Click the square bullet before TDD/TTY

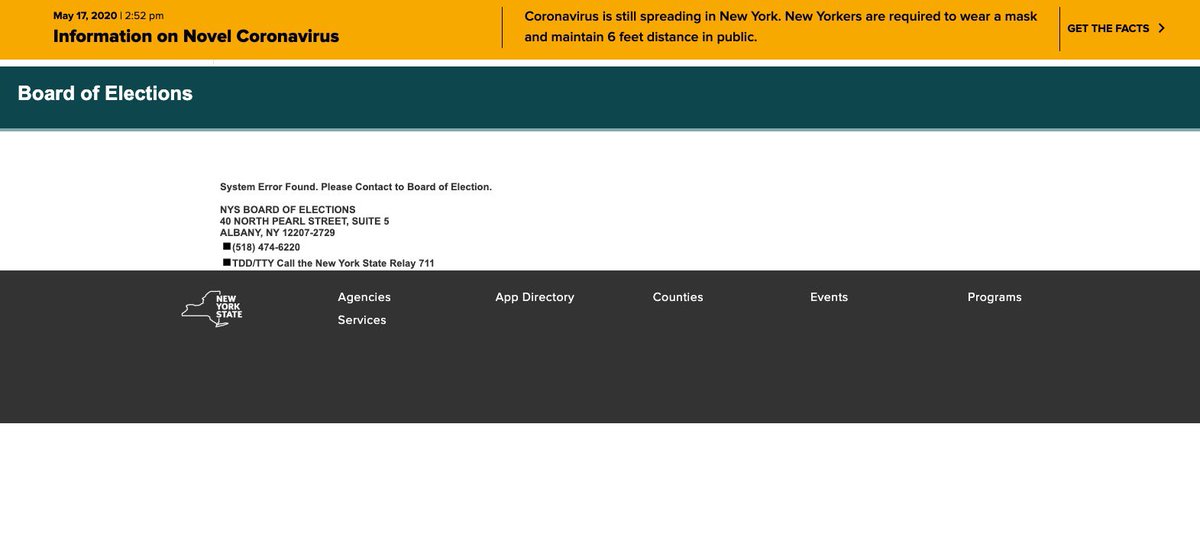[x=226, y=262]
